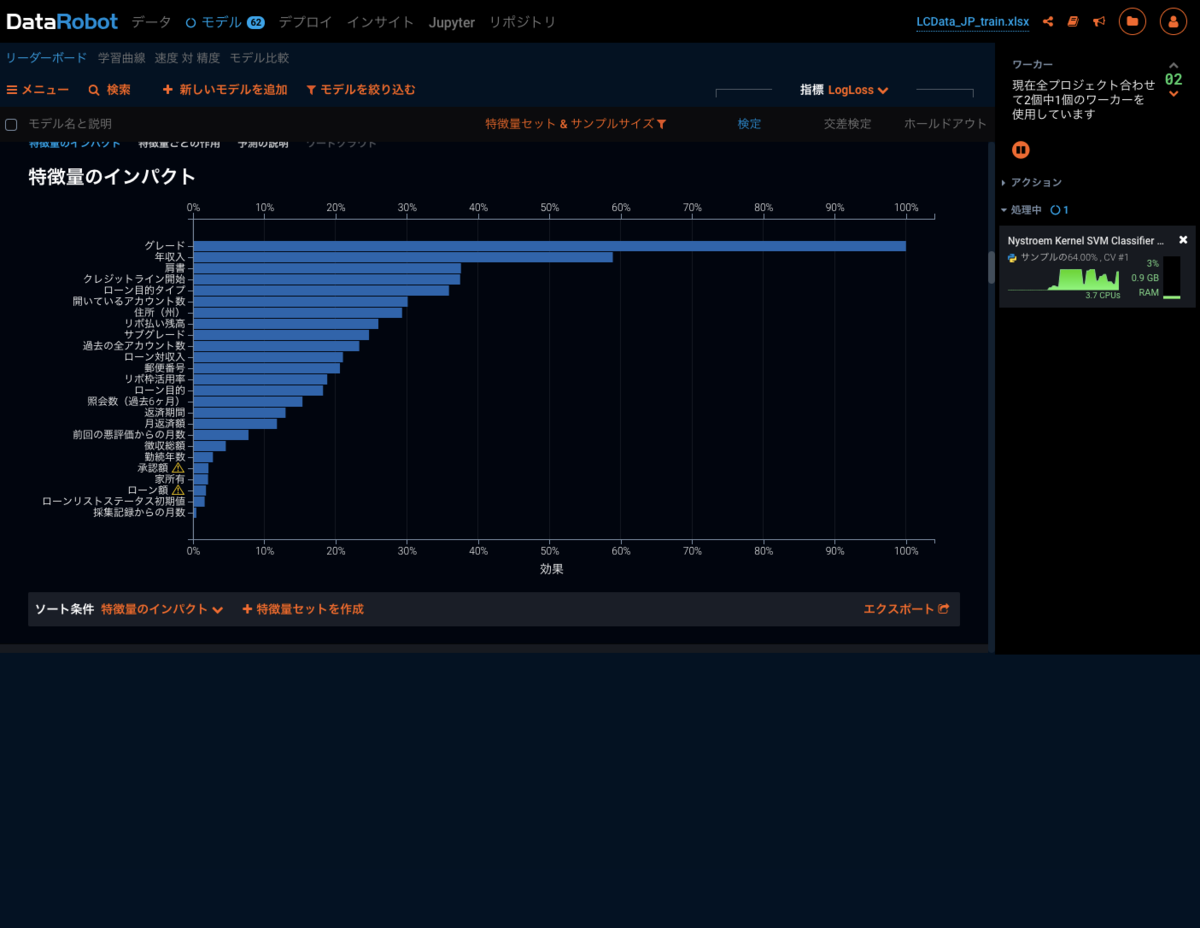This screenshot has width=1200, height=928.
Task: Expand the アクション section
Action: (x=1032, y=183)
